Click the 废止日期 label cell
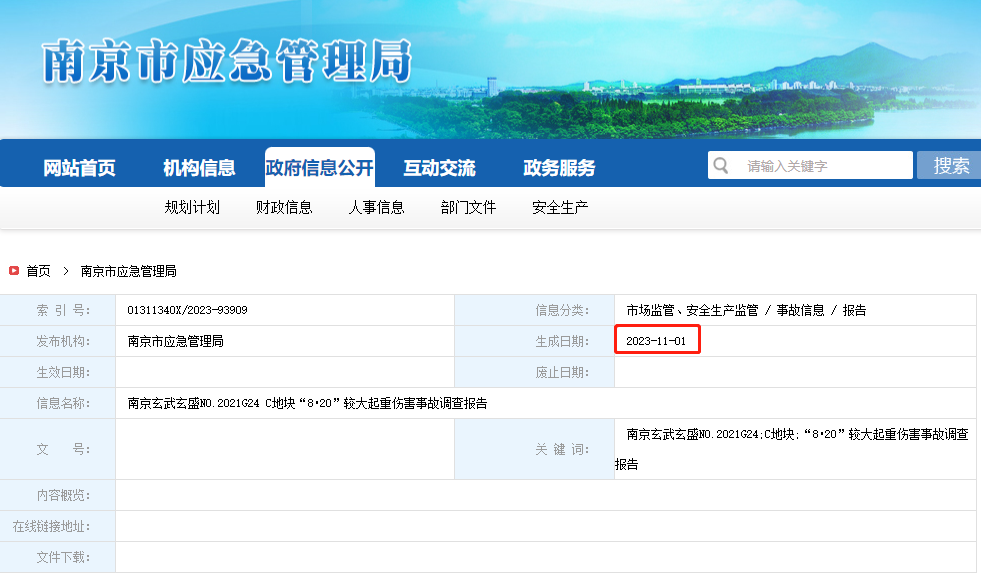981x581 pixels. 534,372
